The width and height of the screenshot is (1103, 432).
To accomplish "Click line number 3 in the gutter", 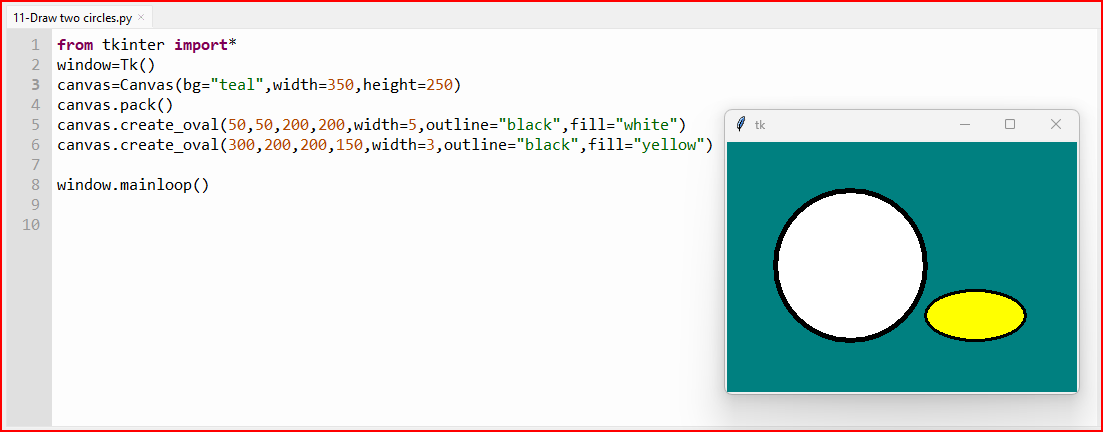I will 35,85.
